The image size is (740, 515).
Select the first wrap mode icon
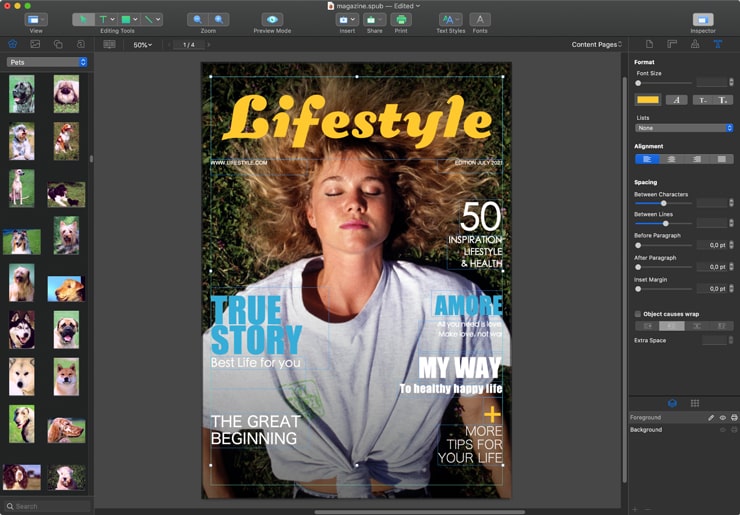tap(648, 326)
